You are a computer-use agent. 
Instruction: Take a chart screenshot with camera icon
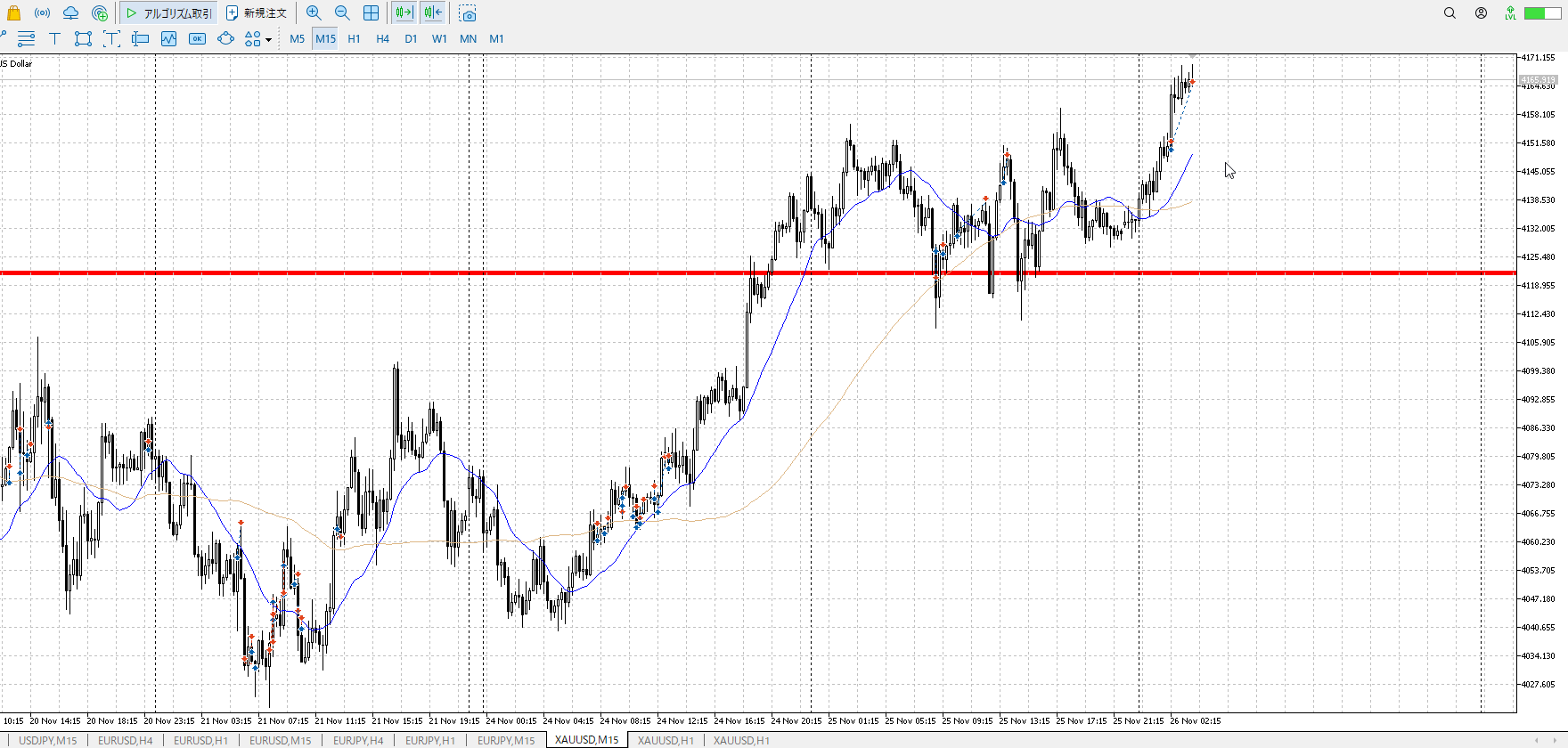468,13
